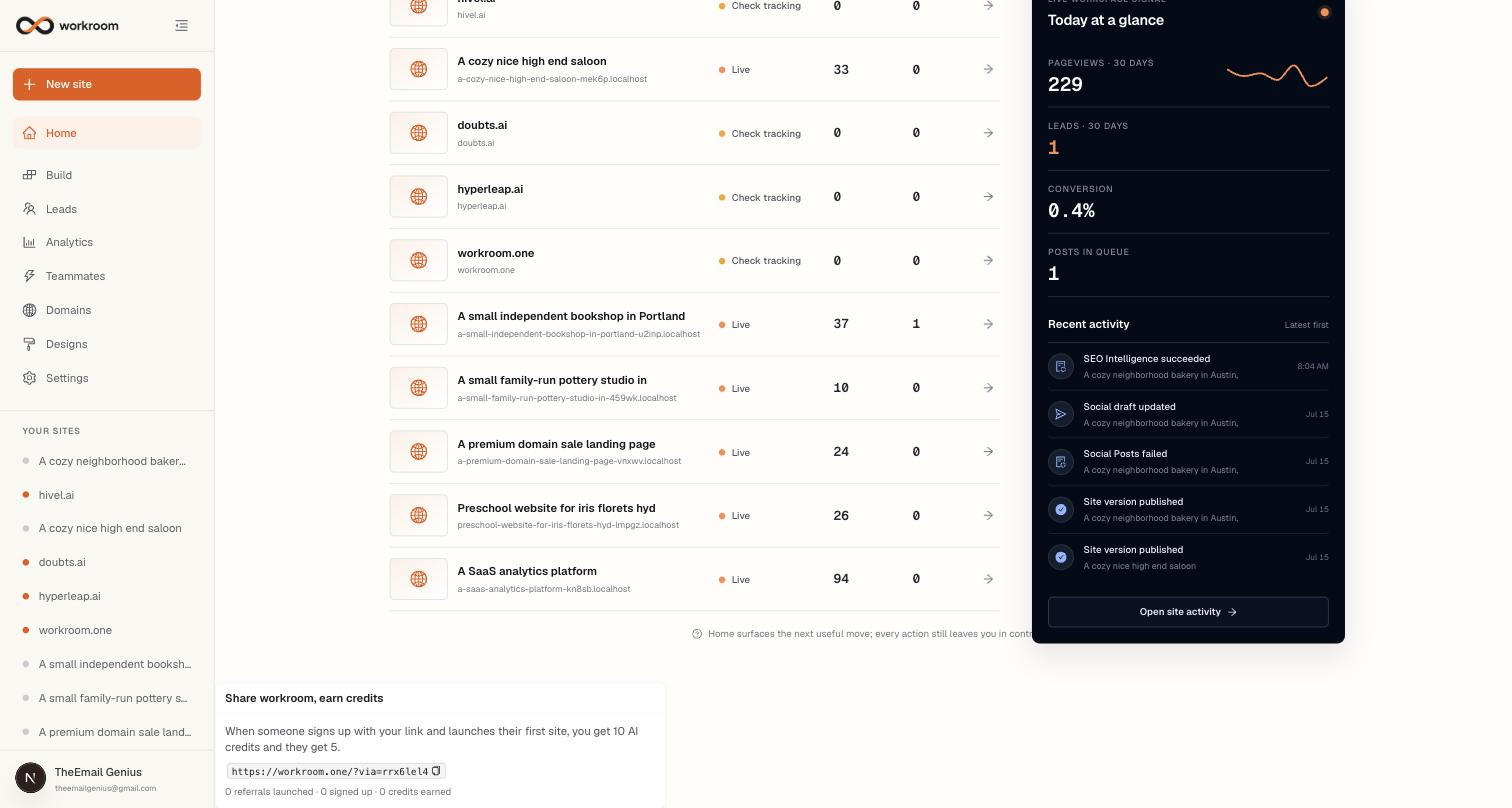Select hyperleap.ai in Your Sites list
1512x808 pixels.
click(107, 596)
